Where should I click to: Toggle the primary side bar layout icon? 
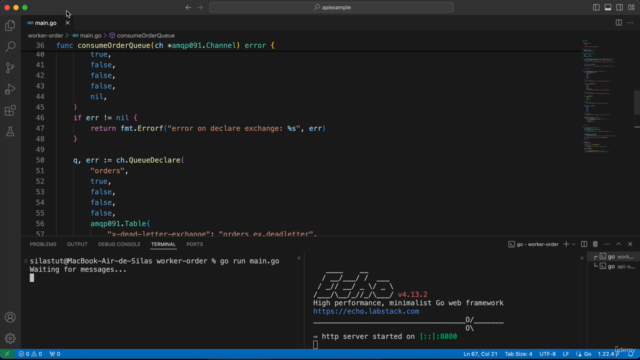596,7
